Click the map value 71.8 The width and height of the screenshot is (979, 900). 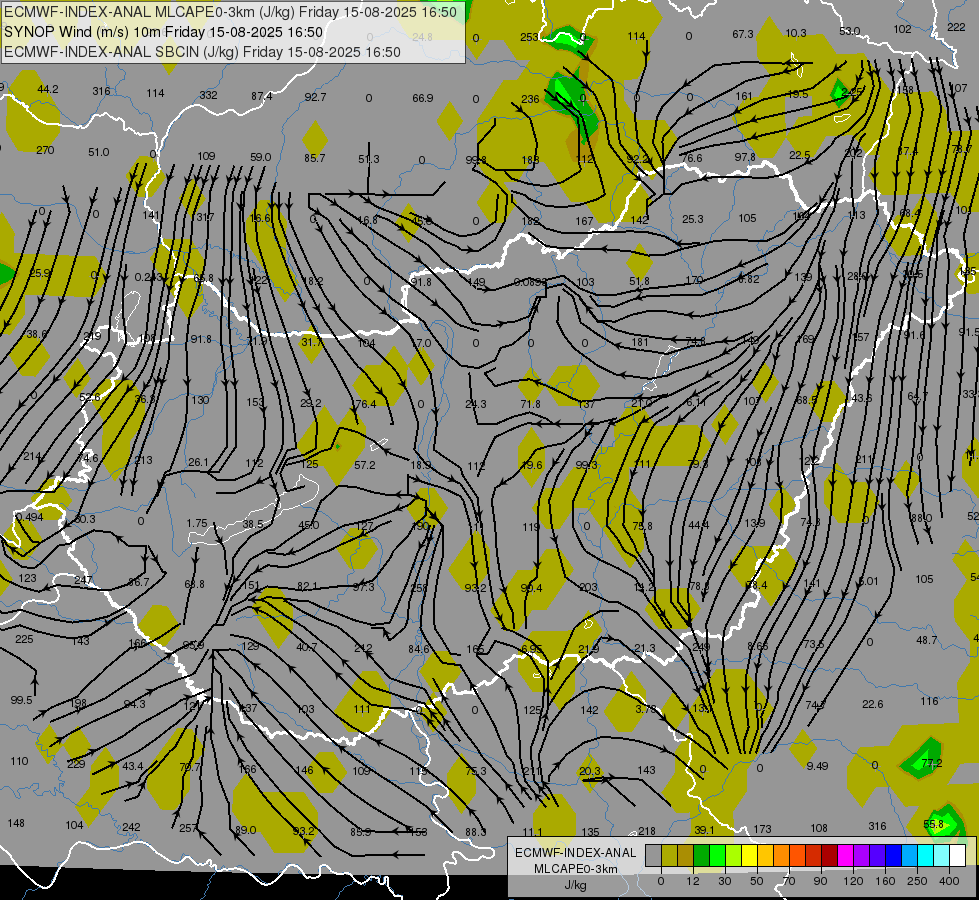coord(530,404)
